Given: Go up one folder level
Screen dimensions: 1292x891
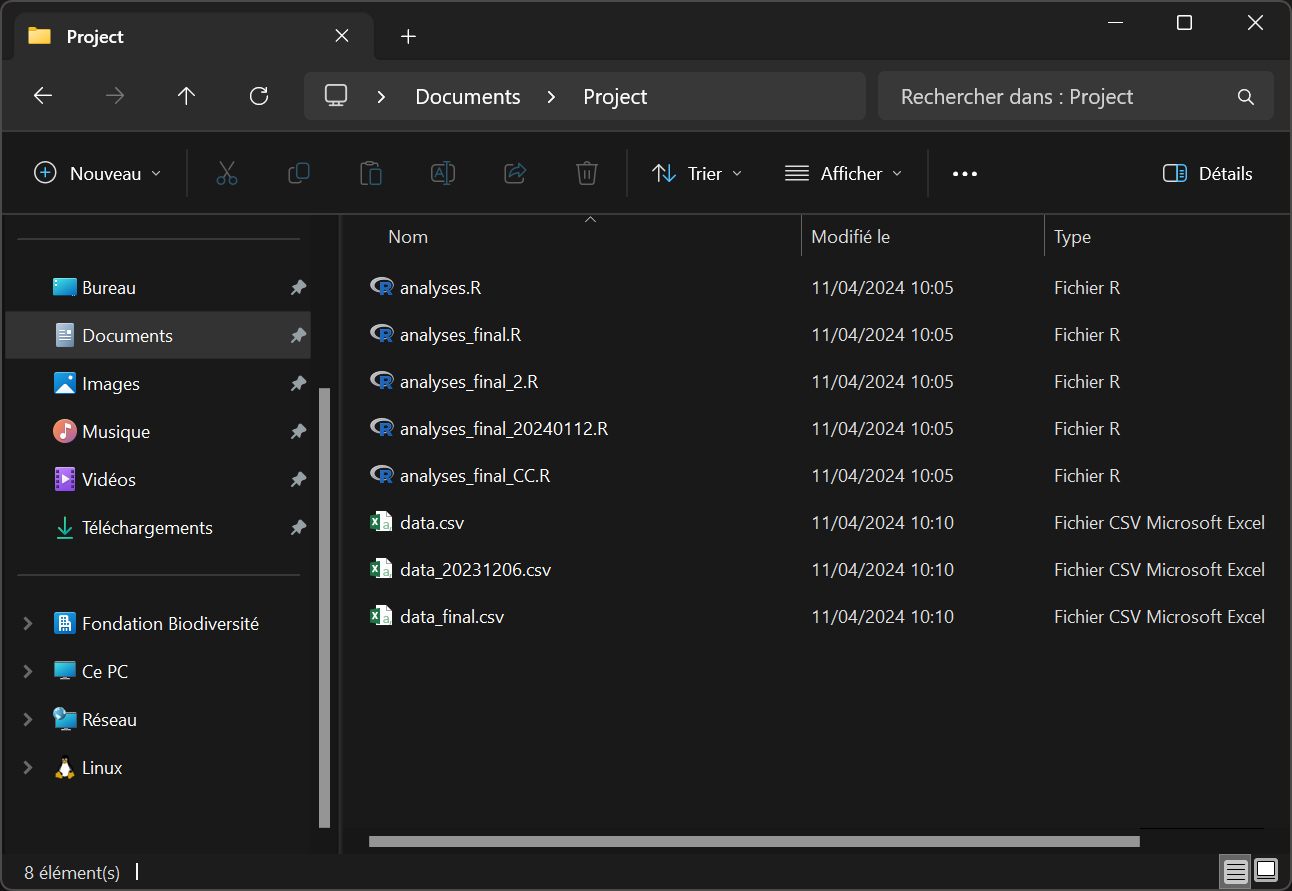Looking at the screenshot, I should (186, 96).
